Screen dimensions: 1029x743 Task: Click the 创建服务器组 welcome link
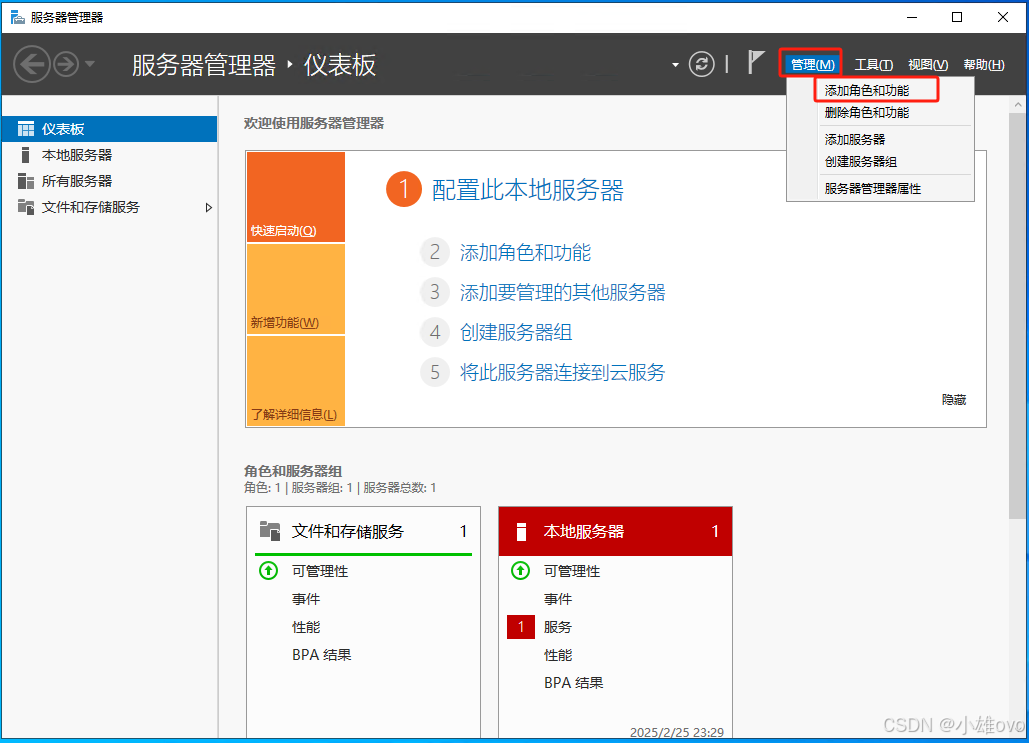[516, 332]
